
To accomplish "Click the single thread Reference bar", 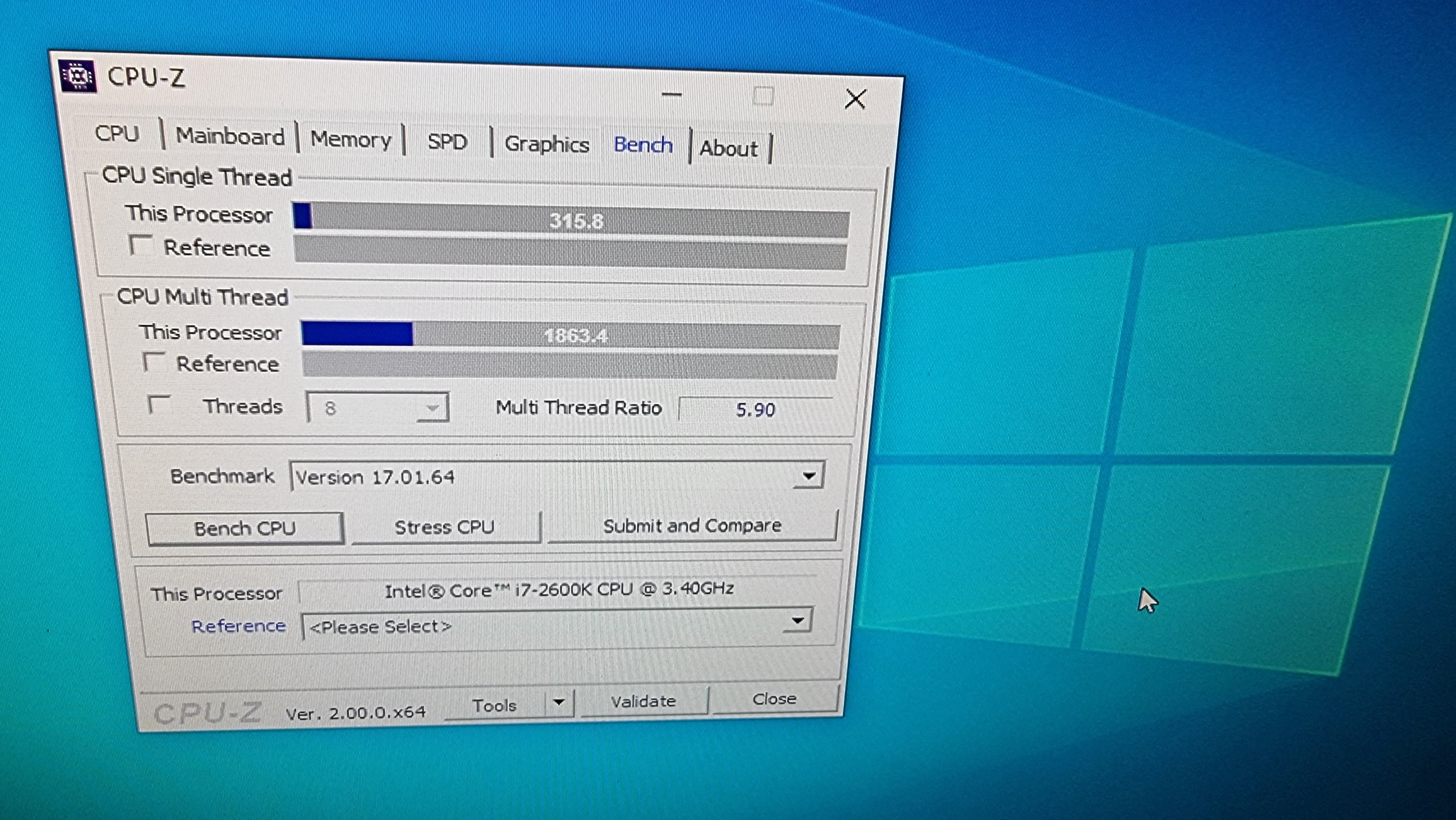I will click(570, 253).
